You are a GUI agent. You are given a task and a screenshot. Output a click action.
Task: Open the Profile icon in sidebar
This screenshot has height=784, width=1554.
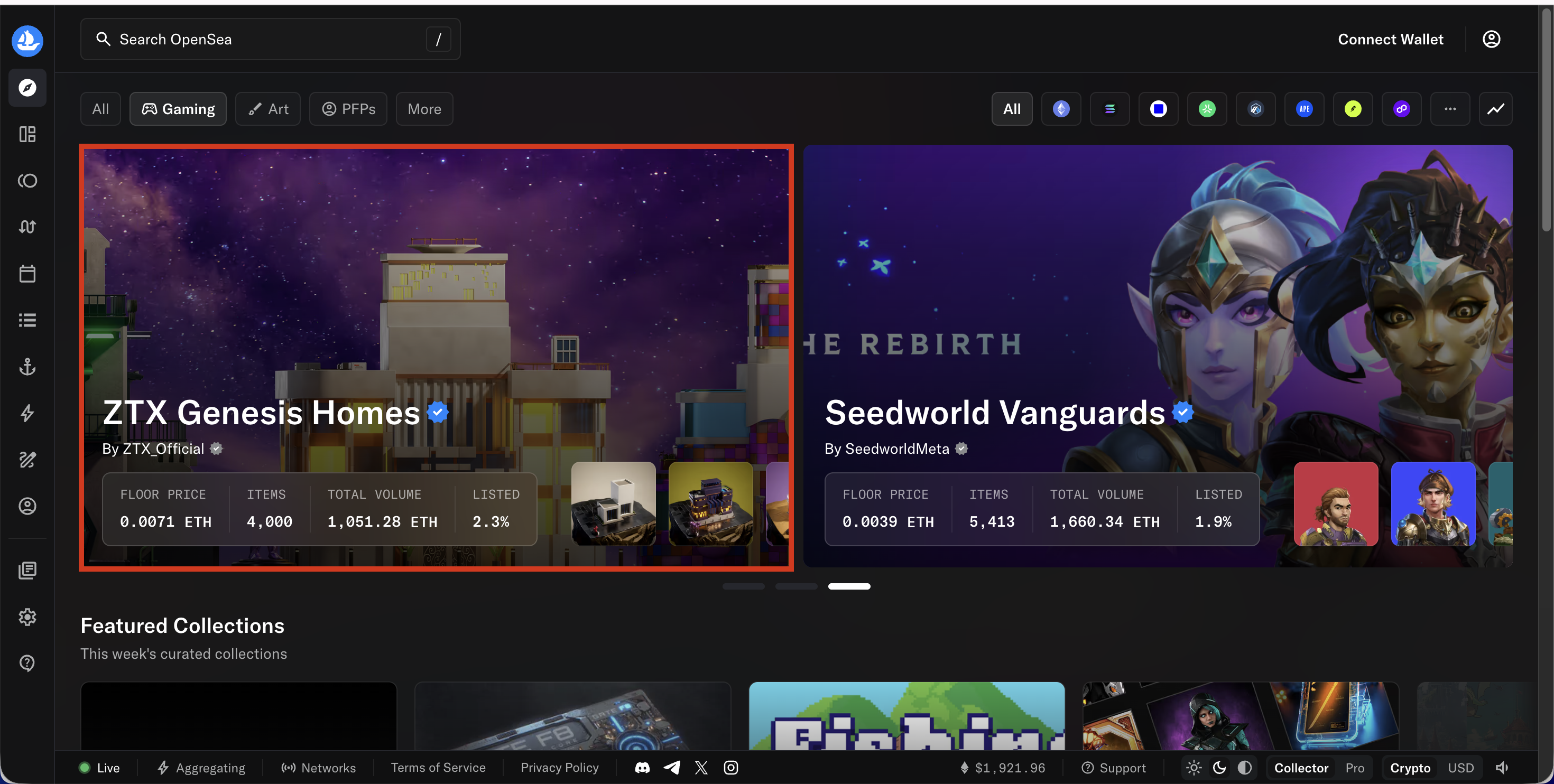coord(27,506)
